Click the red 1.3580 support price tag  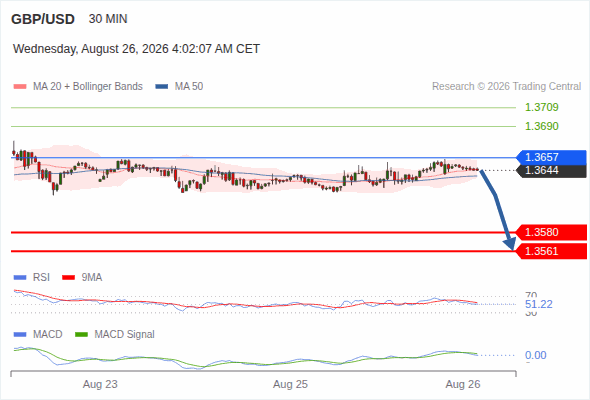click(x=551, y=232)
